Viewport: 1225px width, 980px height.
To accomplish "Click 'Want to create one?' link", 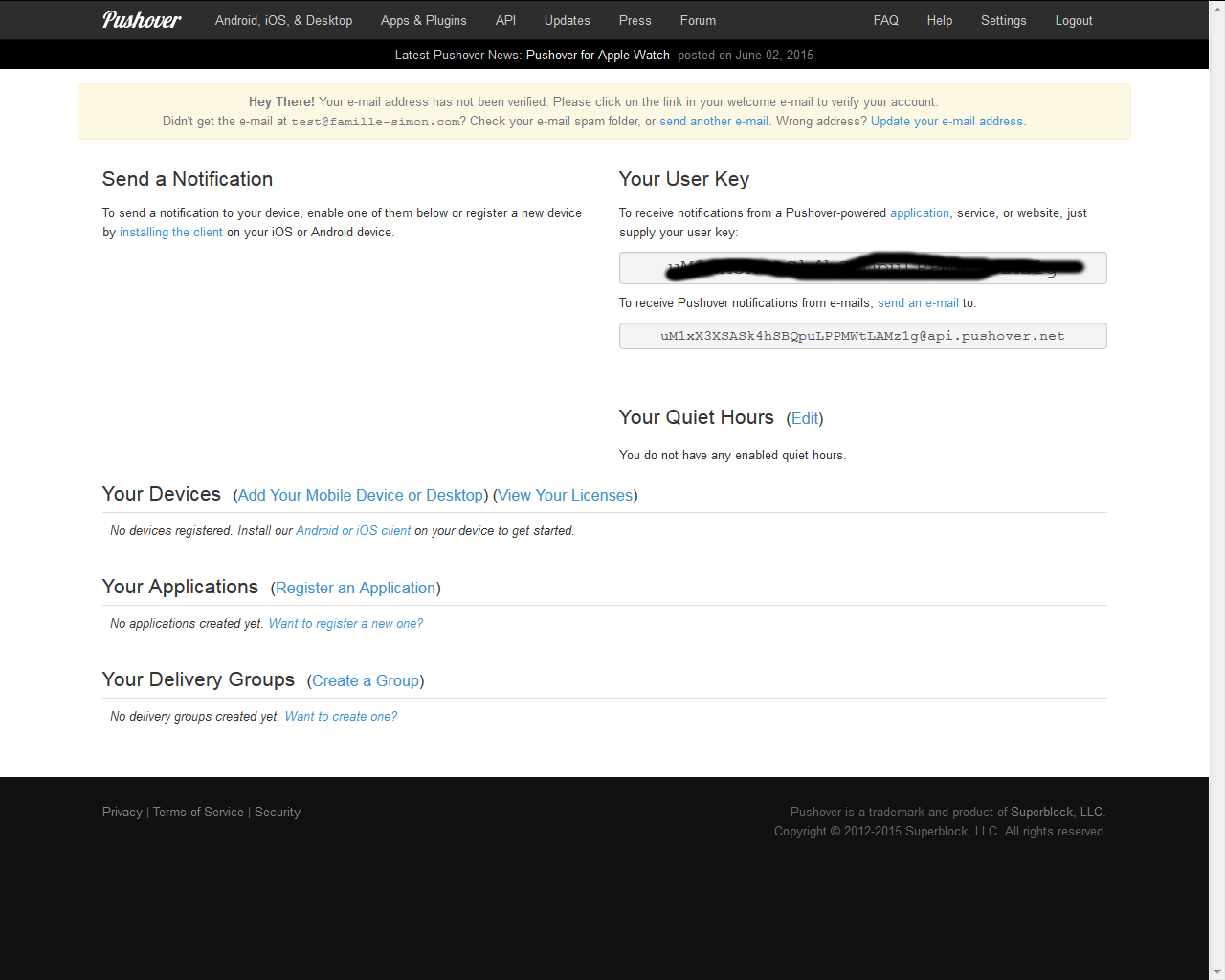I will [341, 717].
